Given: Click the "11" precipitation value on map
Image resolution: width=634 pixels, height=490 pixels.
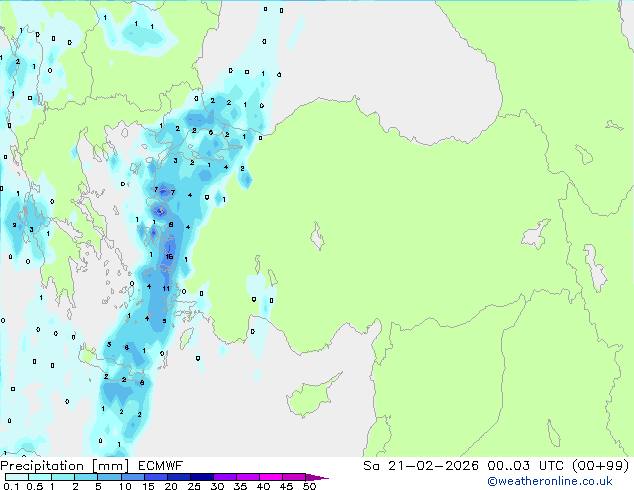Looking at the screenshot, I should tap(166, 288).
